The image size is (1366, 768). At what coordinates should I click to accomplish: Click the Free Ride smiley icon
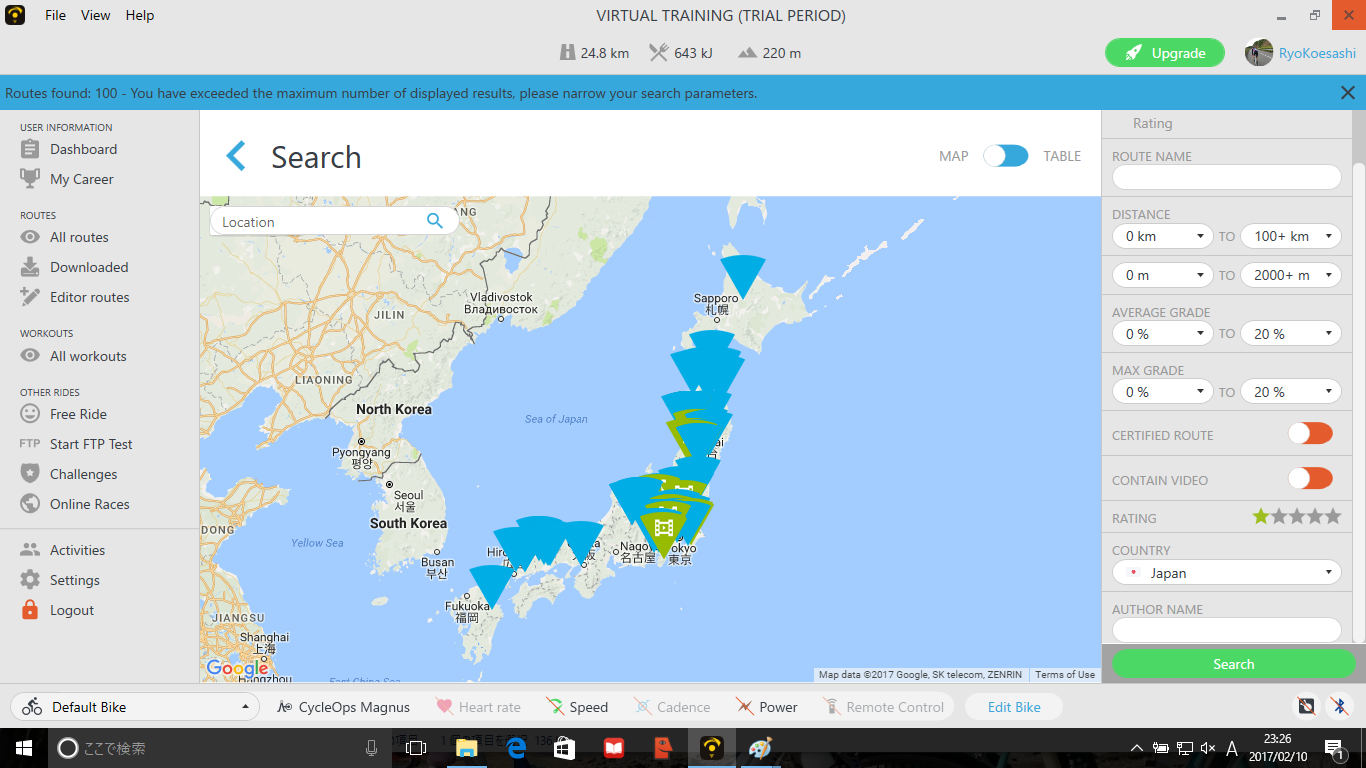pyautogui.click(x=30, y=414)
